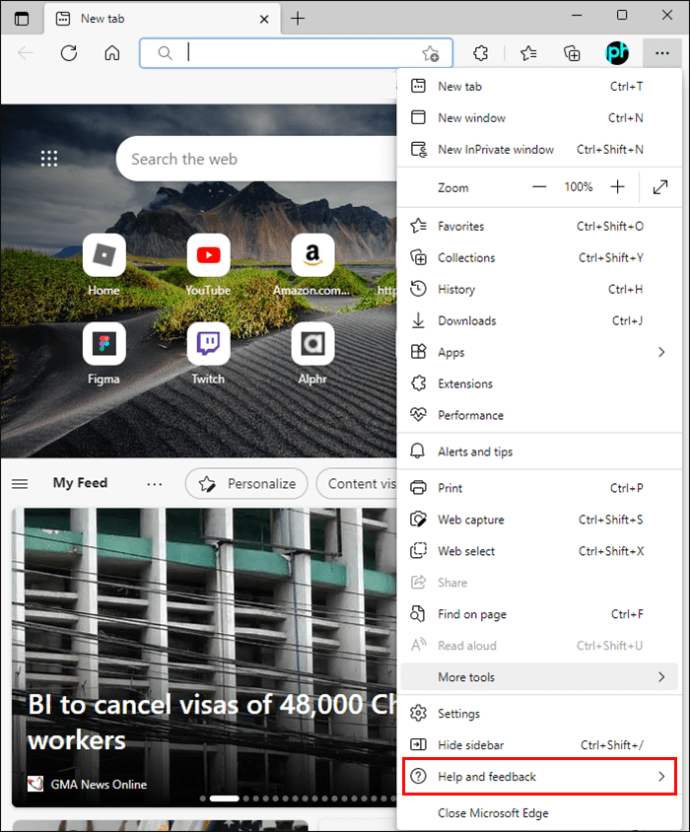Expand the Help and feedback submenu
This screenshot has width=690, height=832.
(x=539, y=776)
